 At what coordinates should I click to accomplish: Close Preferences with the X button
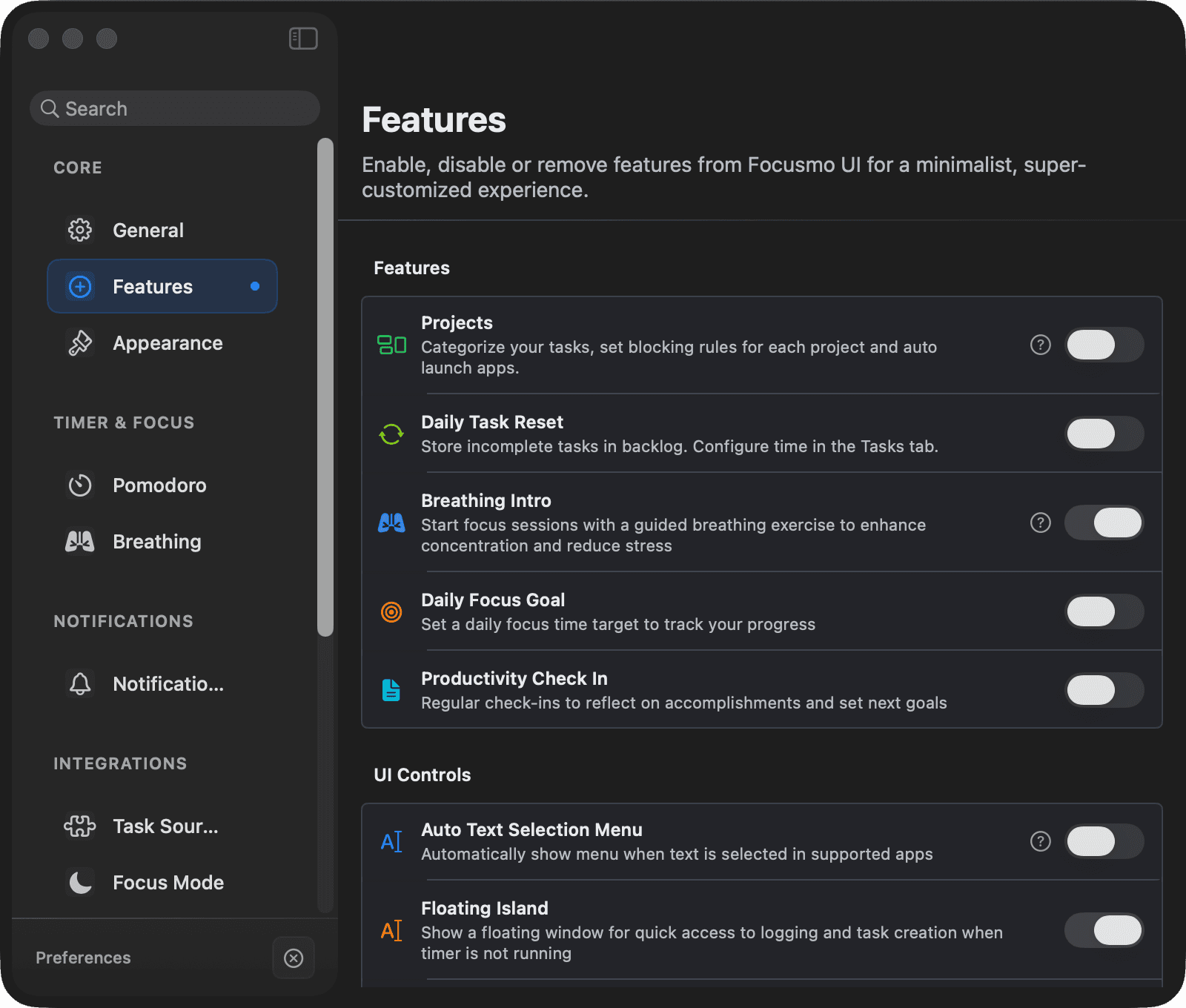(x=294, y=958)
